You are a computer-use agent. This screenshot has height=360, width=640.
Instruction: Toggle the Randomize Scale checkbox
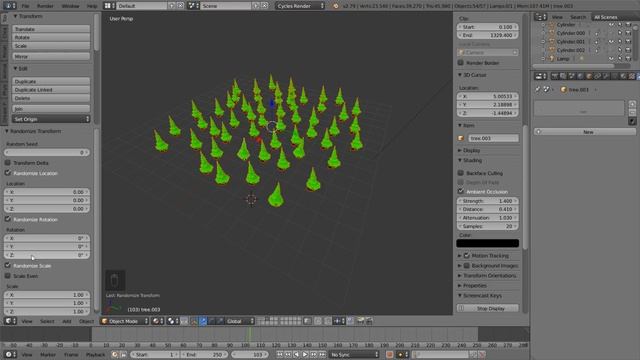[x=8, y=265]
